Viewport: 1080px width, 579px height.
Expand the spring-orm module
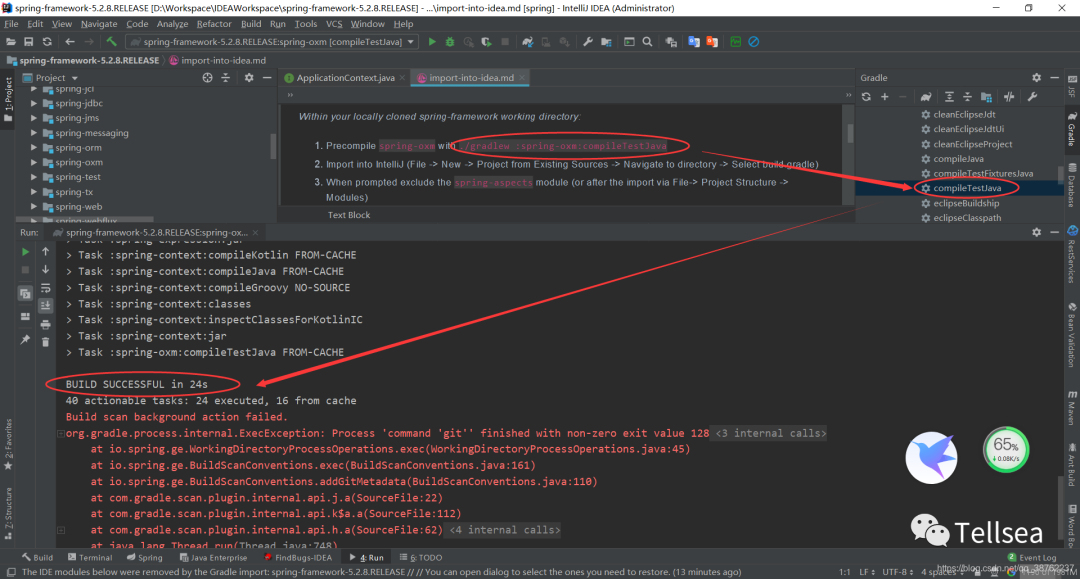(34, 147)
